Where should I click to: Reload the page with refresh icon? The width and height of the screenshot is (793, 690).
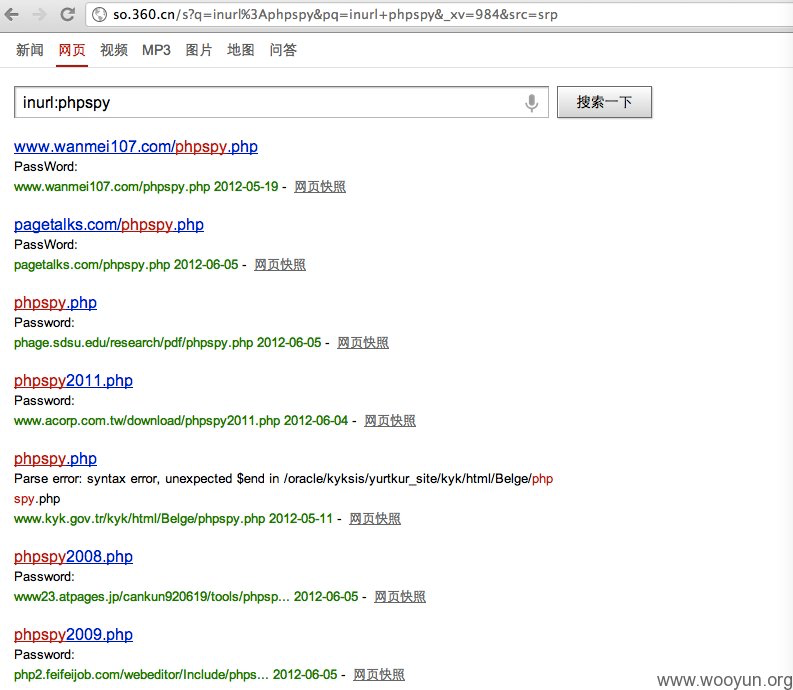[x=67, y=15]
